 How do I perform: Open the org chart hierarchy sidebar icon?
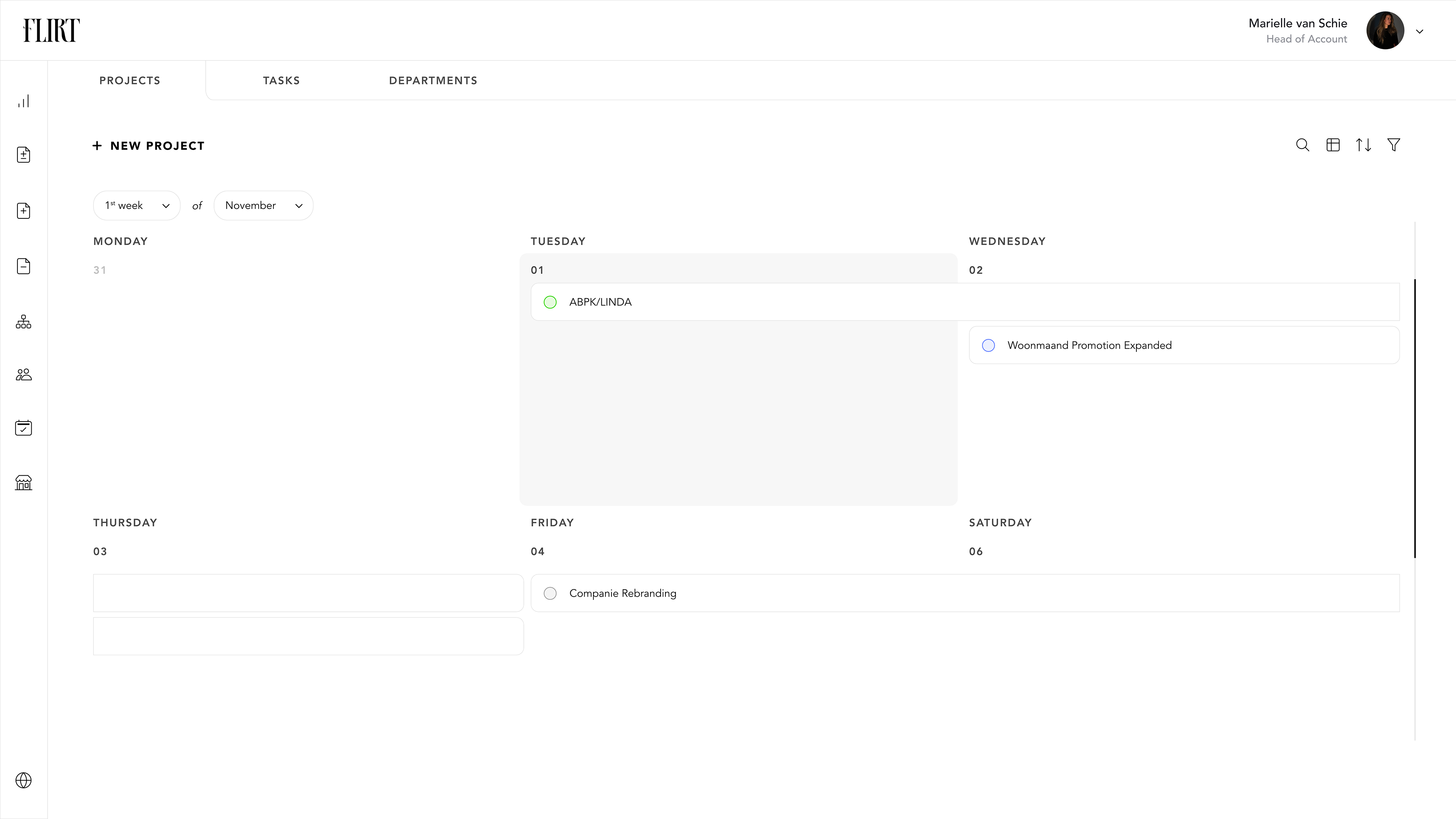23,322
